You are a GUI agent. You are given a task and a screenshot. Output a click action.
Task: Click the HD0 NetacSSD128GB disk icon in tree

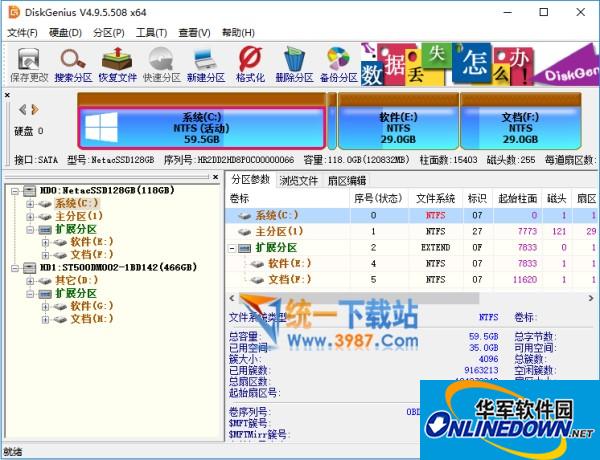click(x=29, y=191)
